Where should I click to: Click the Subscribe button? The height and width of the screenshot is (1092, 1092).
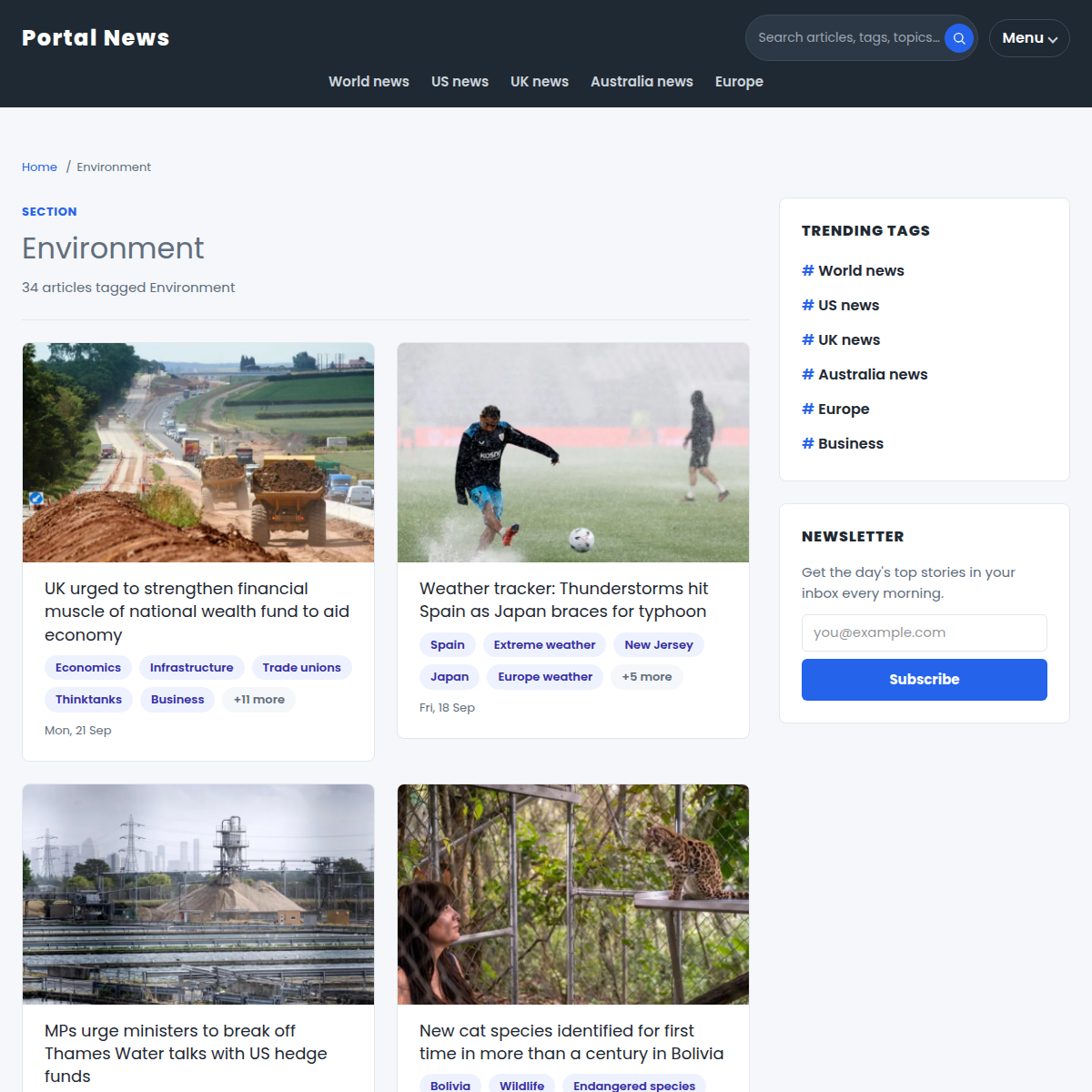tap(925, 680)
